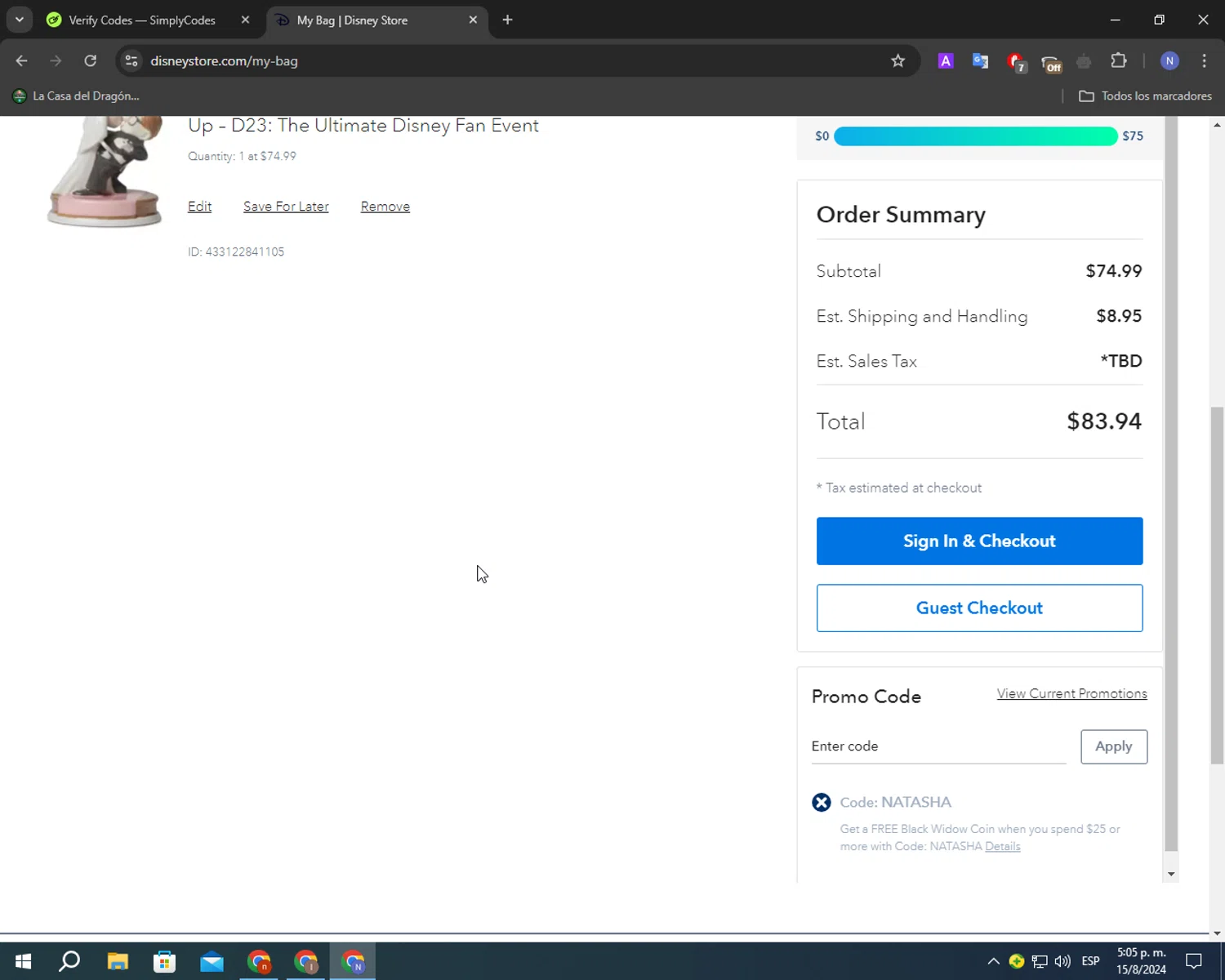Viewport: 1225px width, 980px height.
Task: Click Guest Checkout button
Action: click(x=979, y=608)
